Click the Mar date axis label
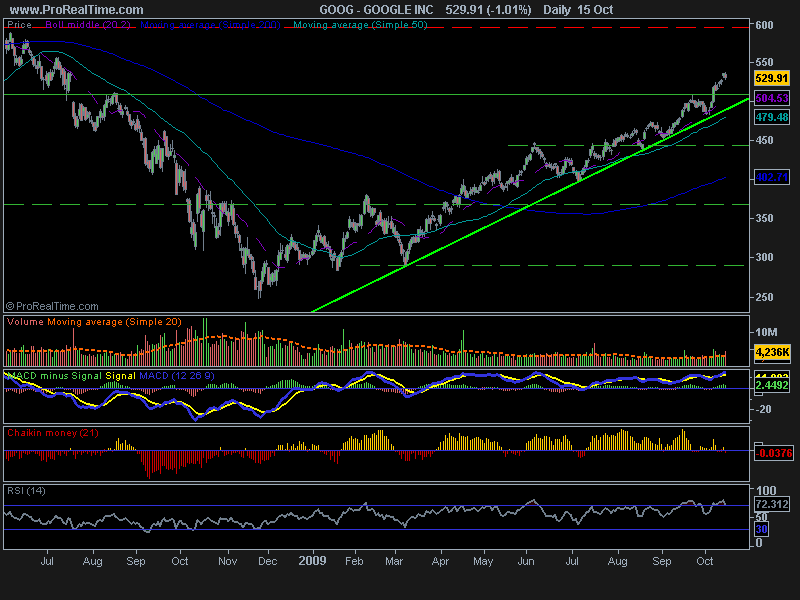This screenshot has width=800, height=600. pyautogui.click(x=394, y=561)
